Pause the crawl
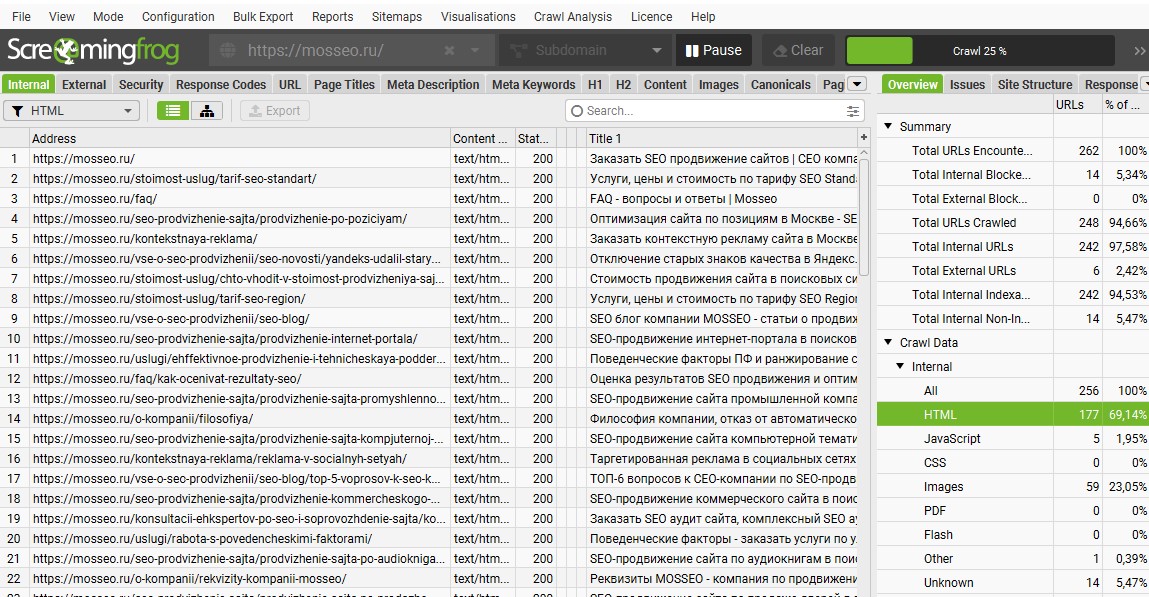Screen dimensions: 1149x597 click(x=714, y=51)
